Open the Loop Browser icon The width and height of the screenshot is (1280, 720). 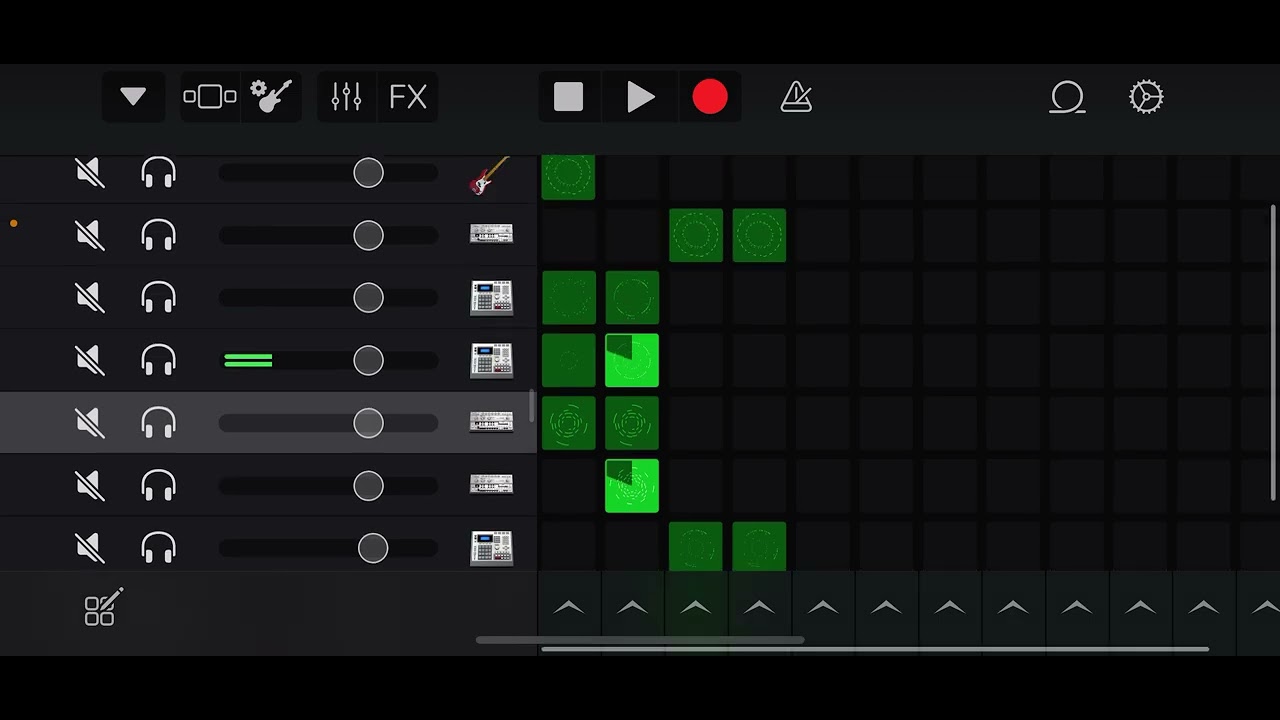point(1067,97)
